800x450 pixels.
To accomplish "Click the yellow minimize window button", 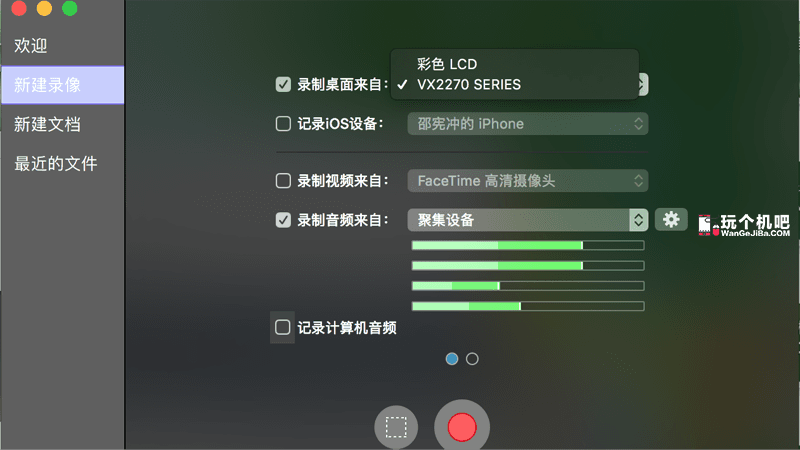I will click(44, 9).
